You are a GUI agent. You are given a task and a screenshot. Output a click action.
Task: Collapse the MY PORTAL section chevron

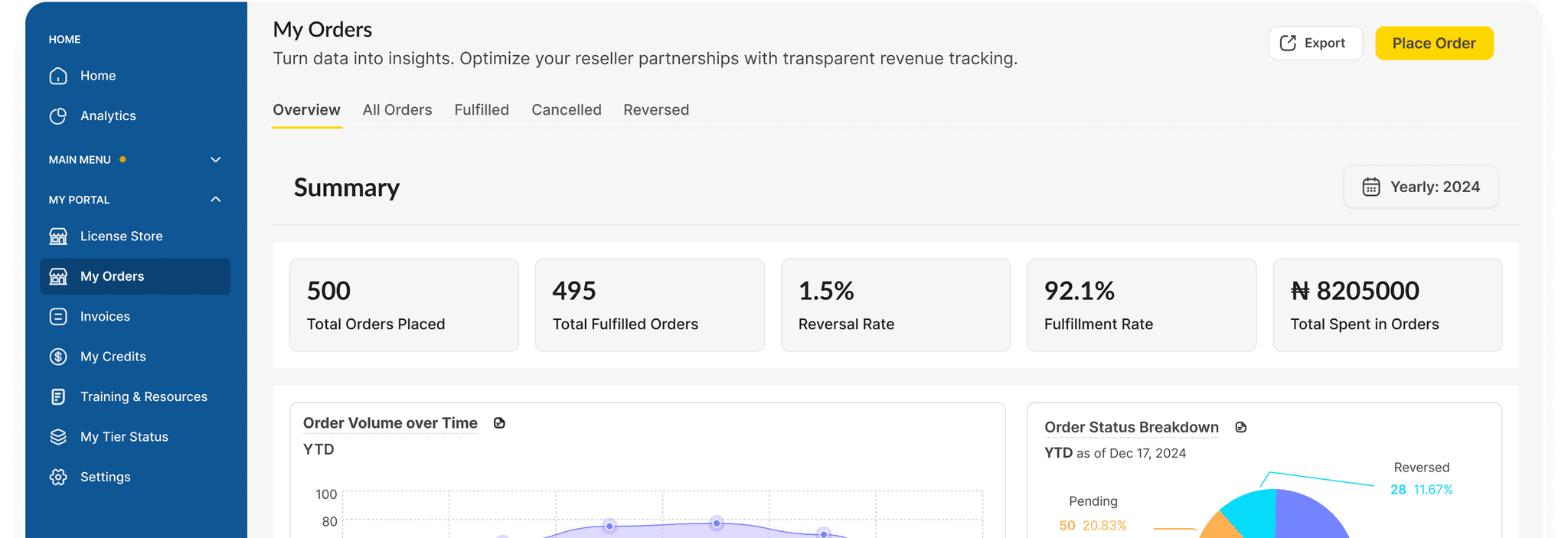(x=215, y=199)
